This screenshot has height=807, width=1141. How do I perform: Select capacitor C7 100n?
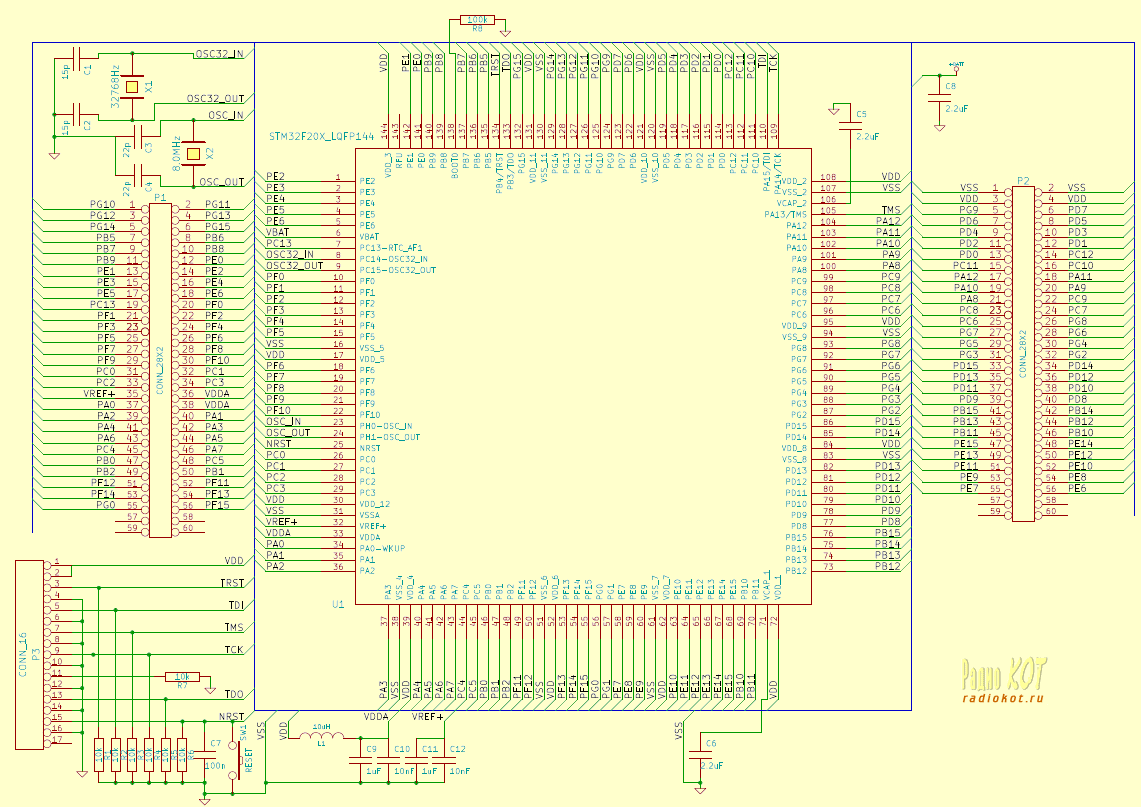pyautogui.click(x=205, y=755)
